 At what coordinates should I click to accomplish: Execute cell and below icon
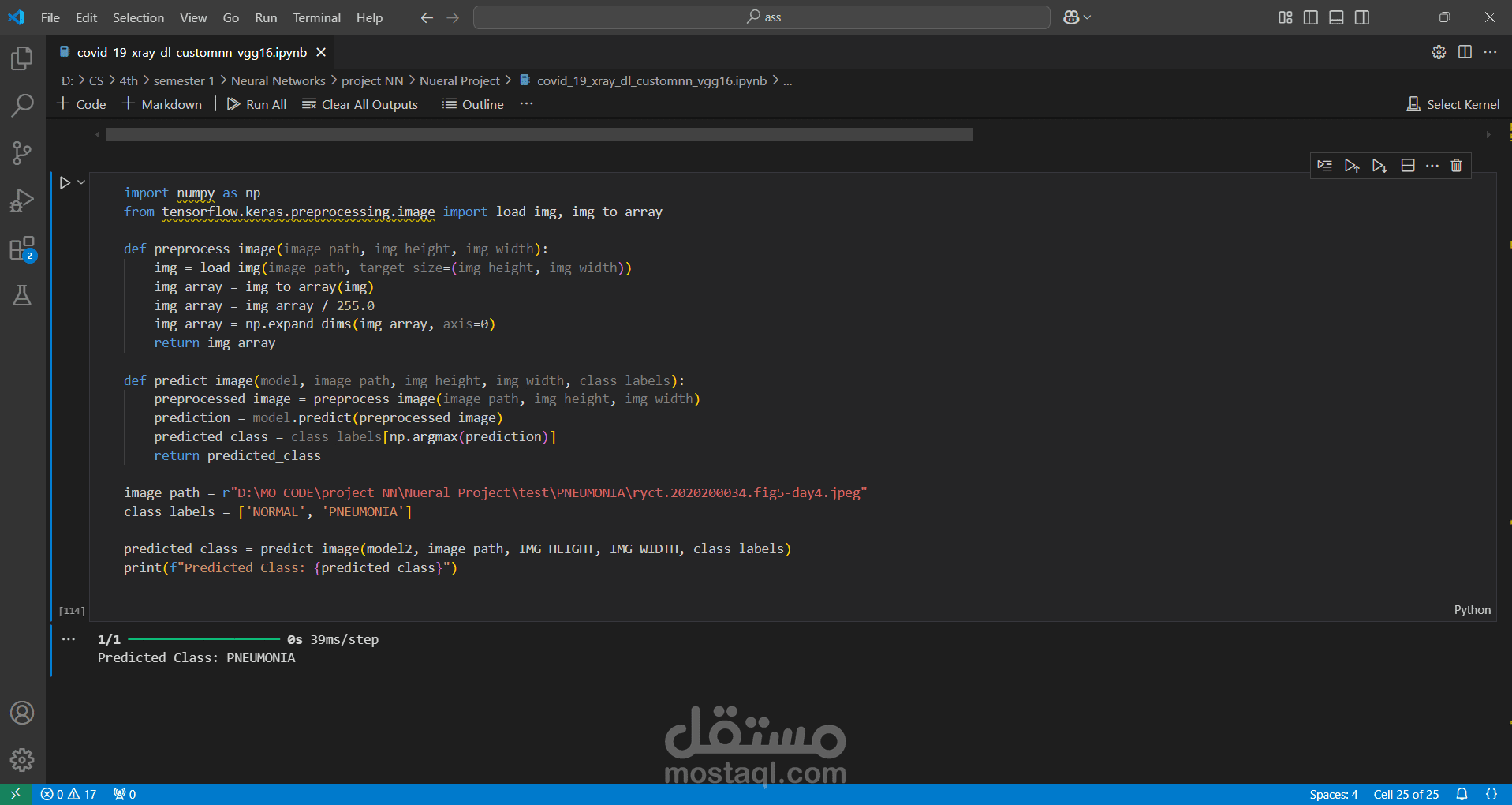1379,166
